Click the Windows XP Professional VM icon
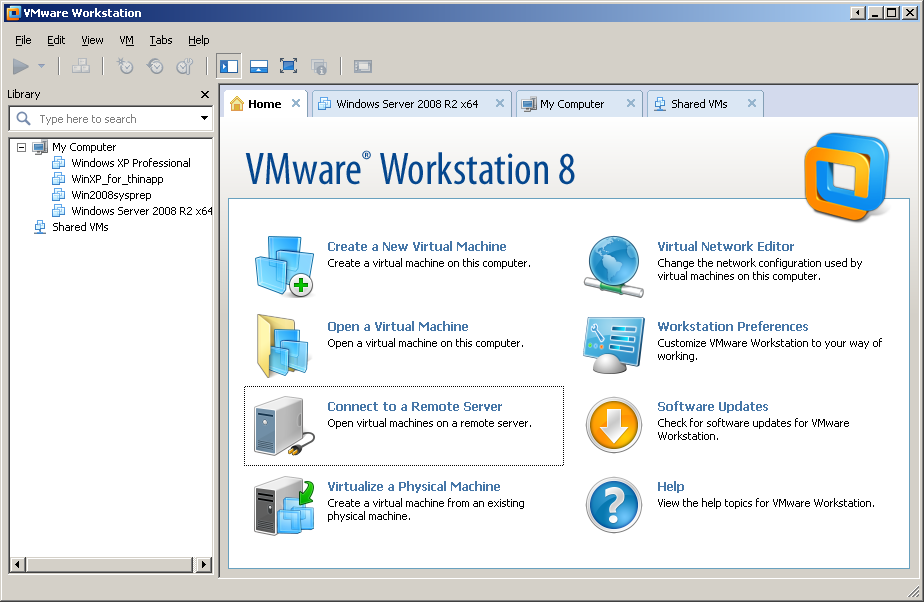This screenshot has width=924, height=602. 58,163
